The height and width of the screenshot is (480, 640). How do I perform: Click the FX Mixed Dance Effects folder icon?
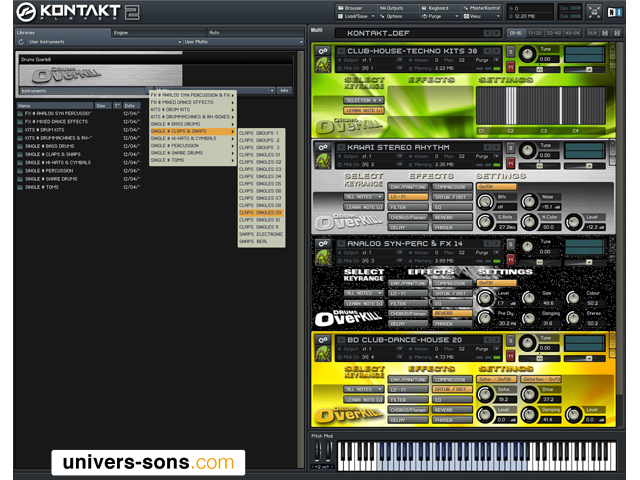pos(20,122)
